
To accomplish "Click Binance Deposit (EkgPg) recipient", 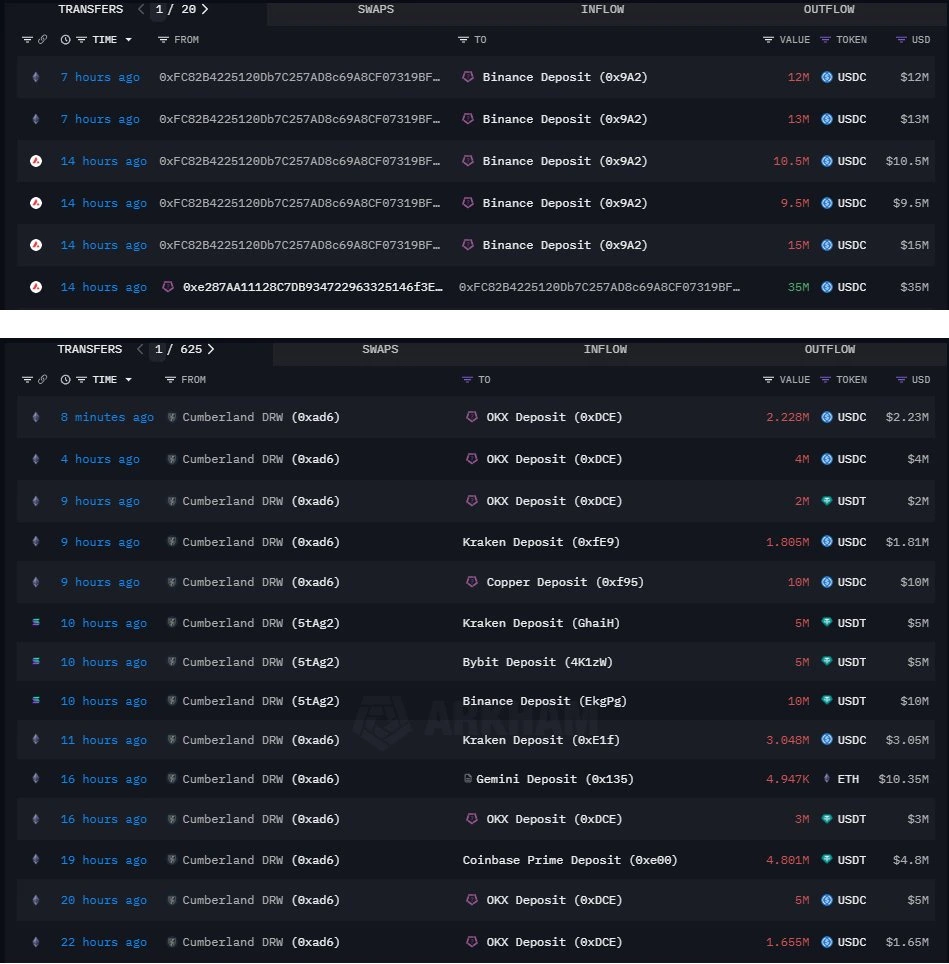I will point(545,701).
